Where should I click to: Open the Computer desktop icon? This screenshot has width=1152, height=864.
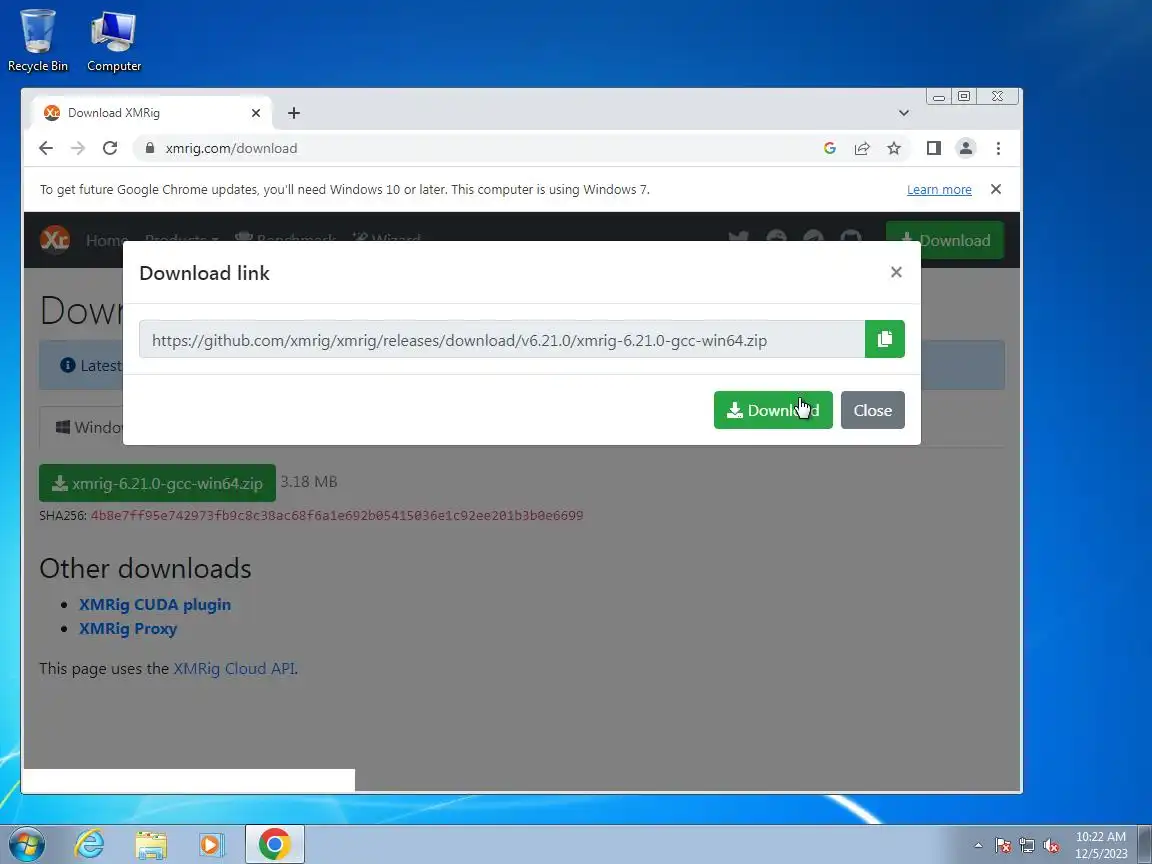tap(114, 40)
